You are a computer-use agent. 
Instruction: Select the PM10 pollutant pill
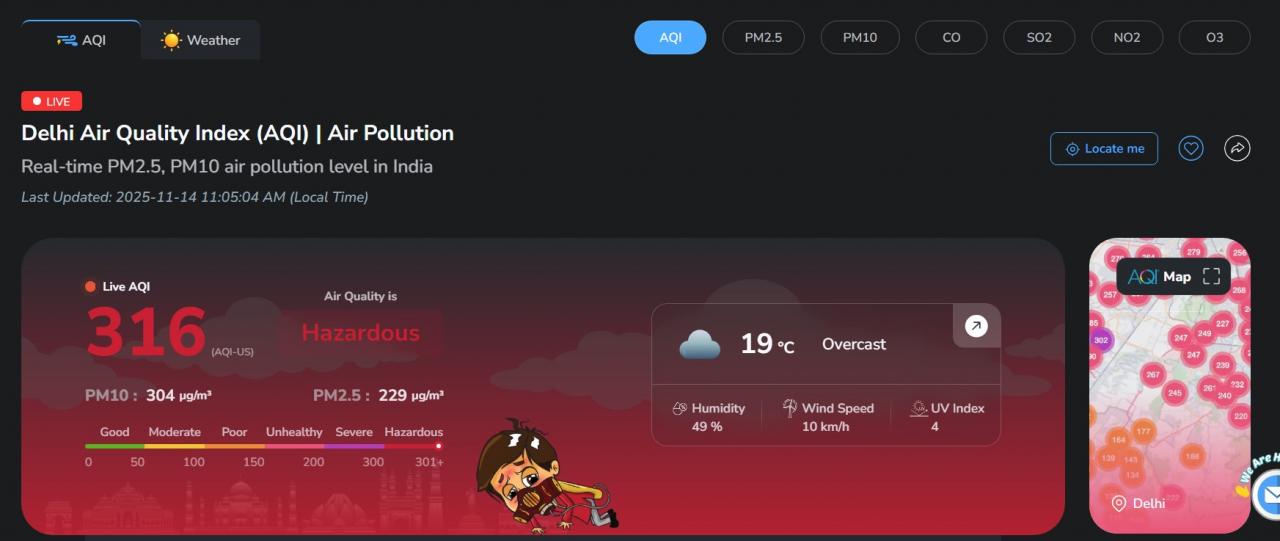pos(860,38)
